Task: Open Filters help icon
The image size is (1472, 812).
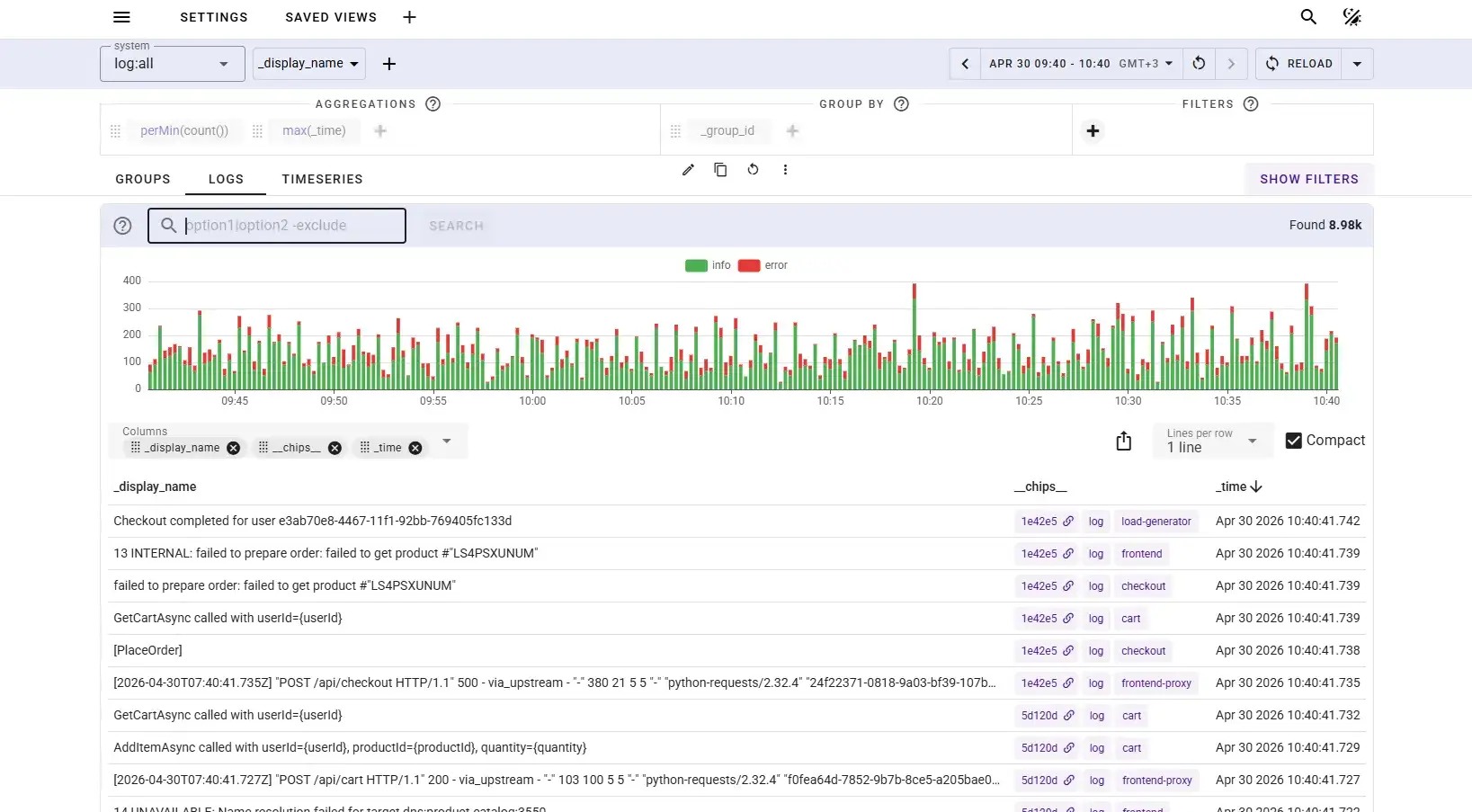Action: [x=1250, y=104]
